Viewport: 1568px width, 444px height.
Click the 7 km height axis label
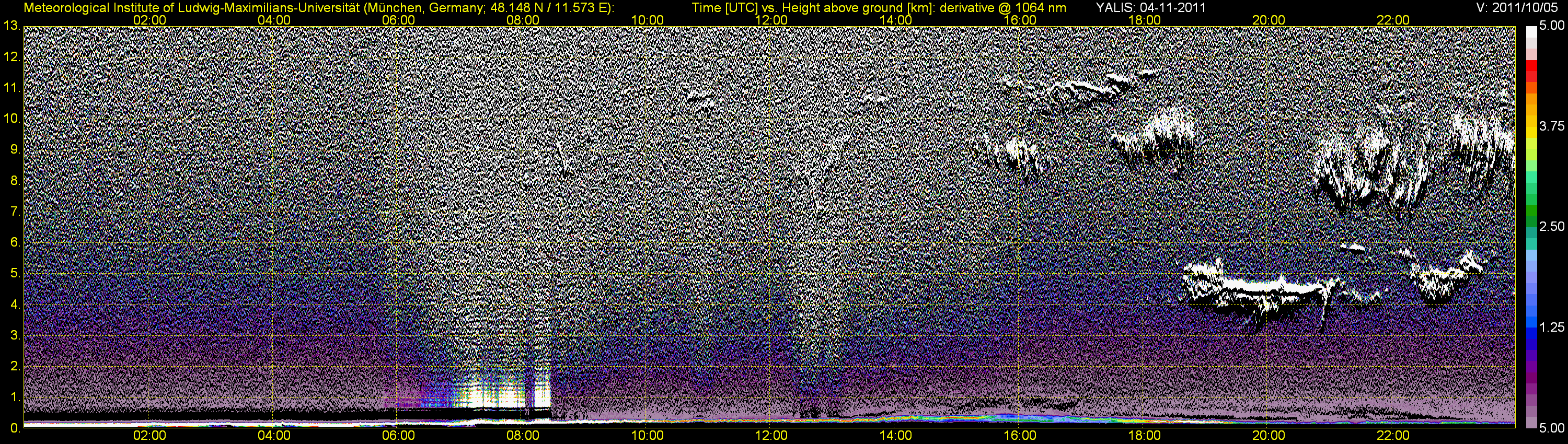click(15, 212)
